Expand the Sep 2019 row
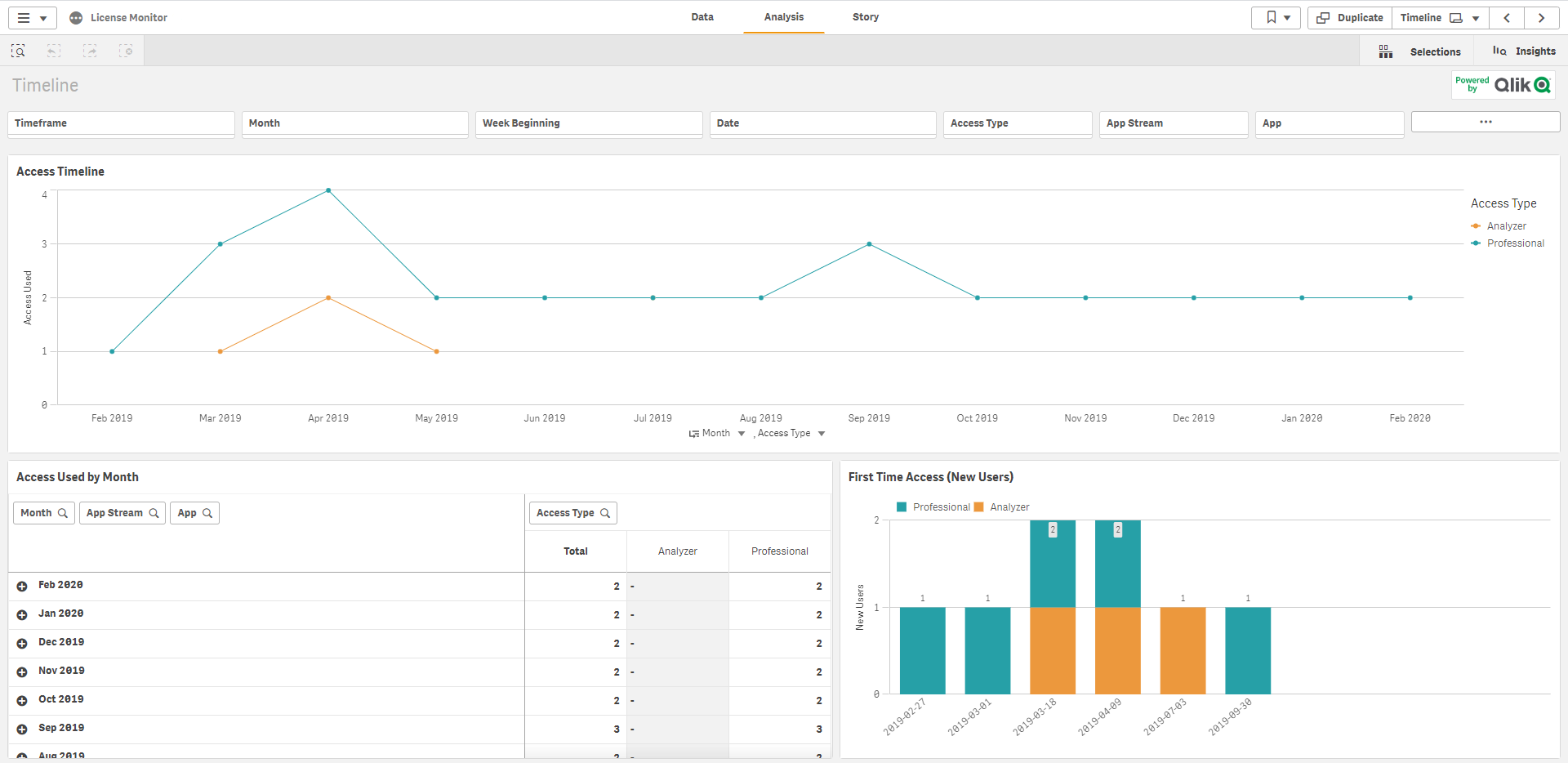Viewport: 1568px width, 763px height. tap(22, 730)
